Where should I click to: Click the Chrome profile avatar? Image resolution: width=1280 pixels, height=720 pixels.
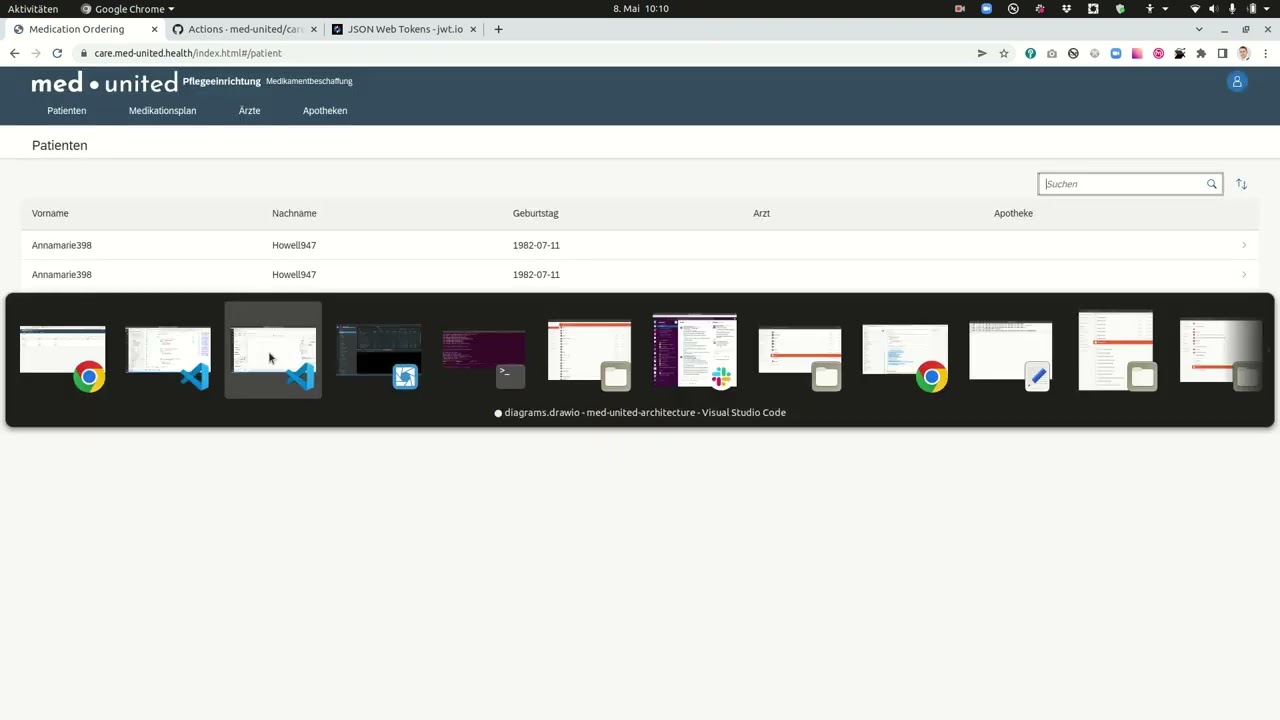(1244, 53)
